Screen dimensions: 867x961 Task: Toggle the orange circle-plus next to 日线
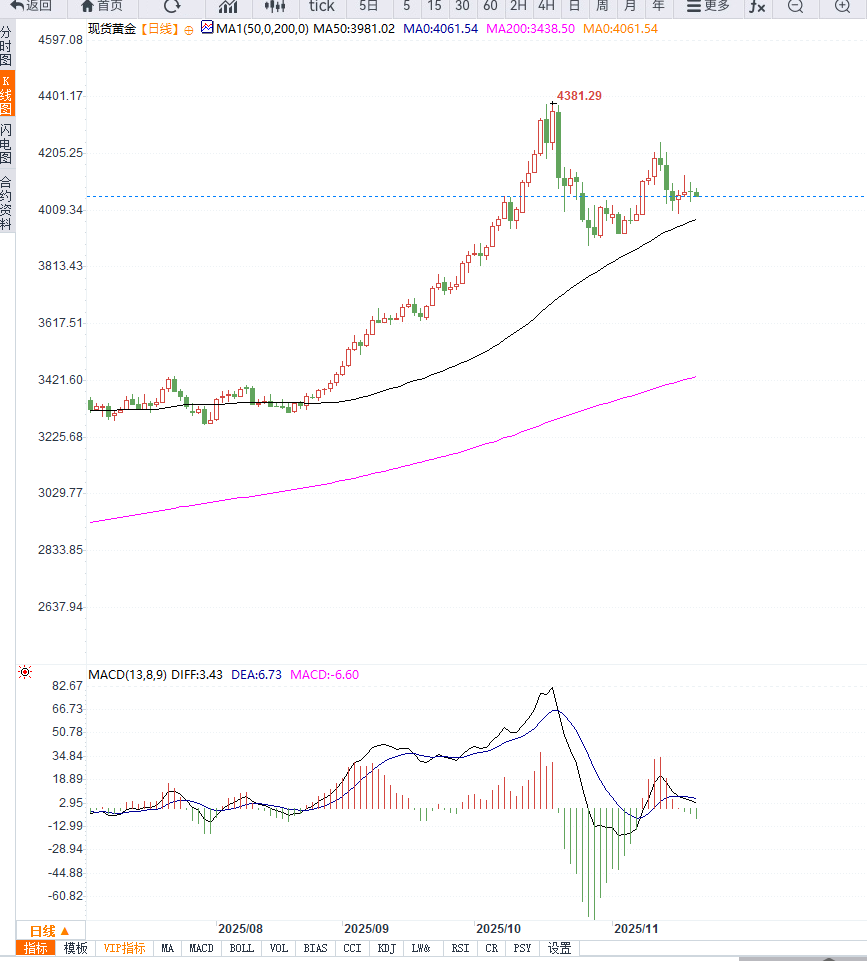pos(189,29)
